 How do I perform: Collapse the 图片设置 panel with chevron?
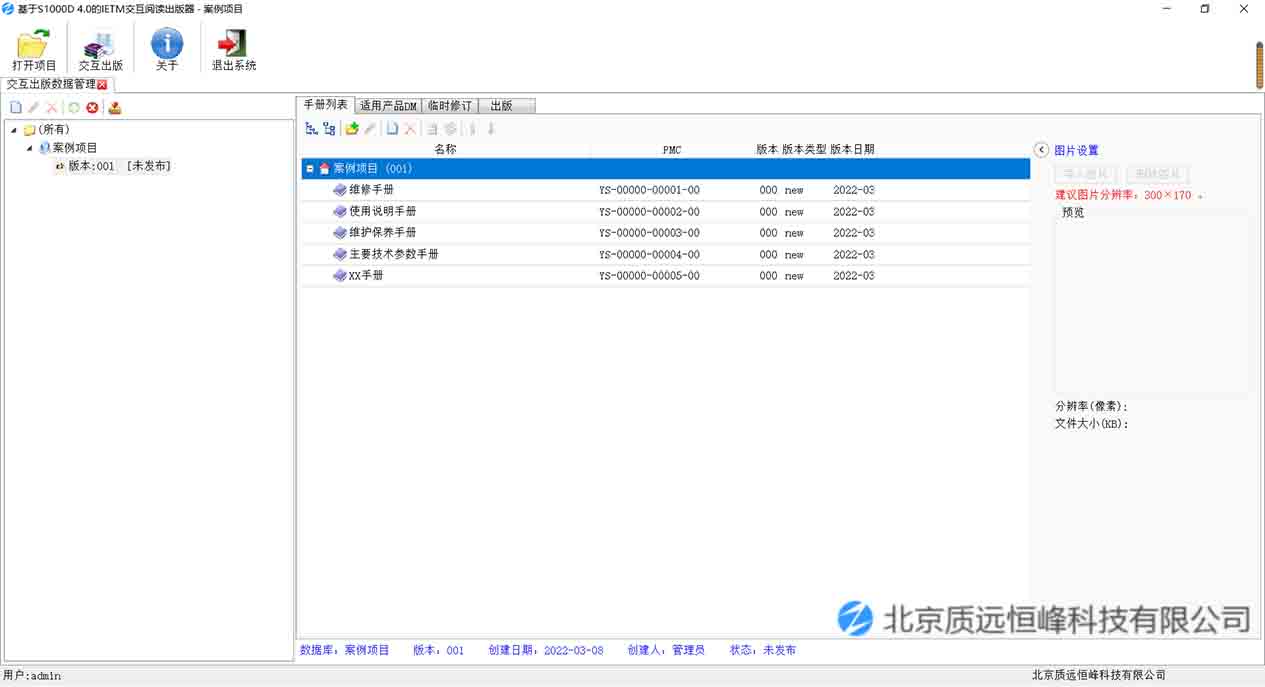[1041, 150]
